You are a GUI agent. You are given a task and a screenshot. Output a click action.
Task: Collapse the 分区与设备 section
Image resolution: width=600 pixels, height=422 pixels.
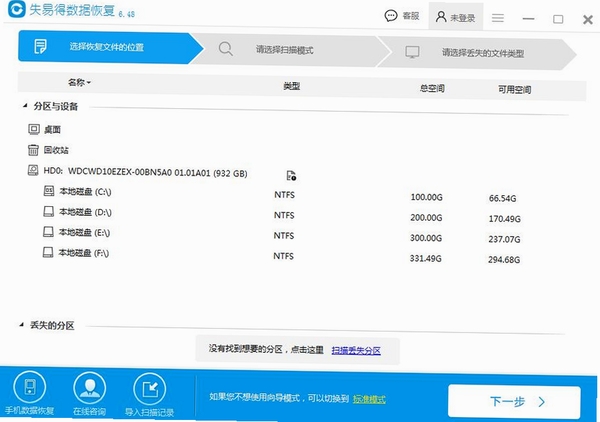coord(25,105)
